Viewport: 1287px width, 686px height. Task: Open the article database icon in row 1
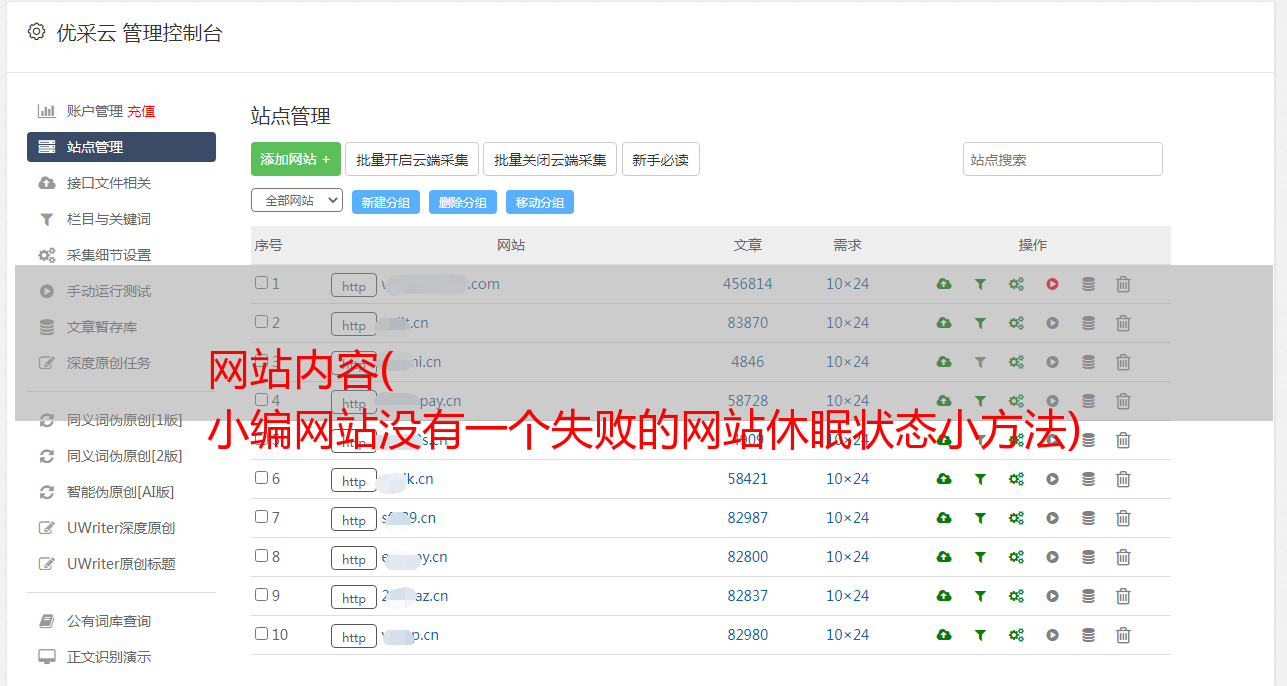click(x=1088, y=284)
